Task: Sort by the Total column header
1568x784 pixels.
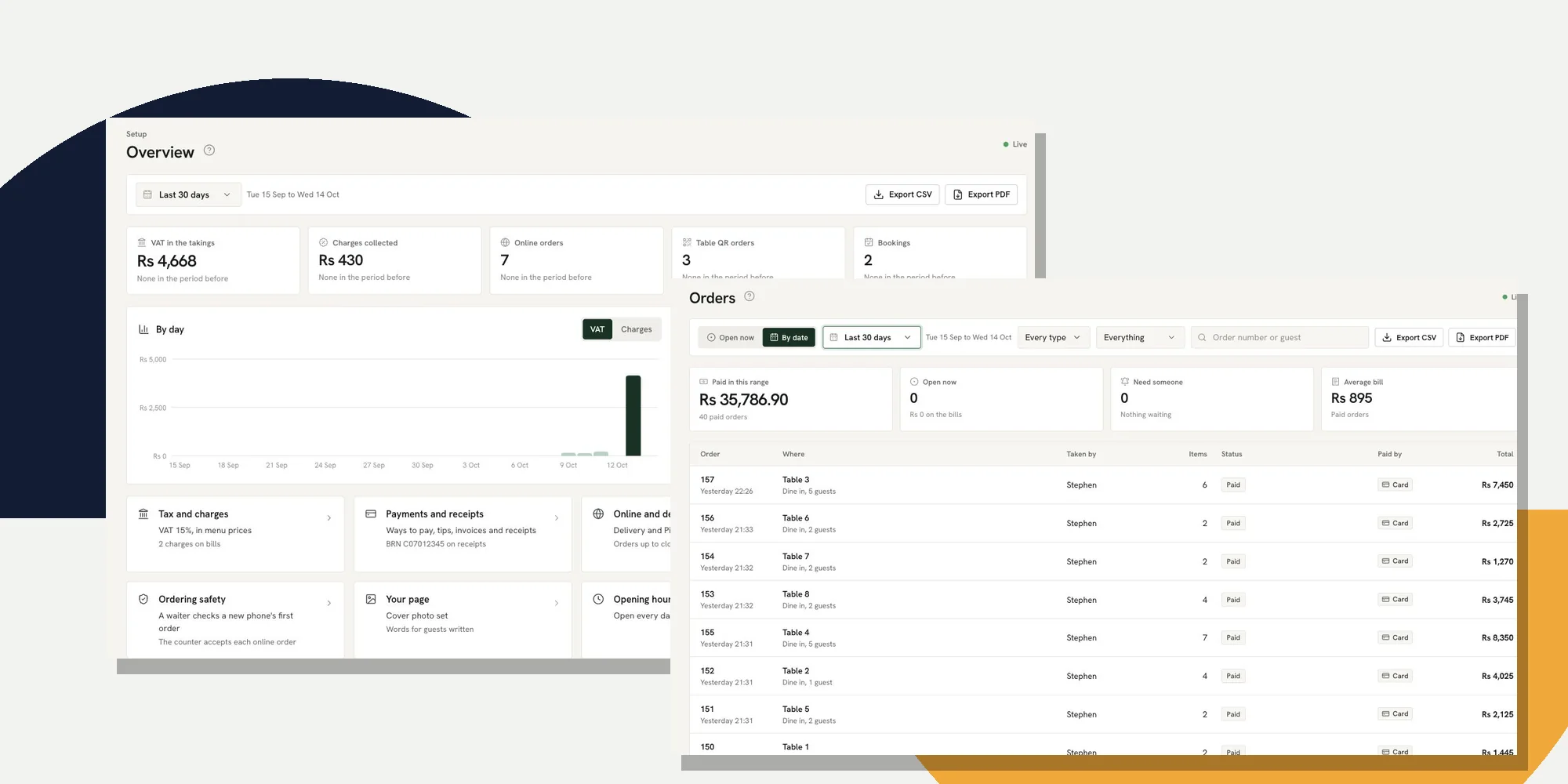Action: coord(1504,454)
